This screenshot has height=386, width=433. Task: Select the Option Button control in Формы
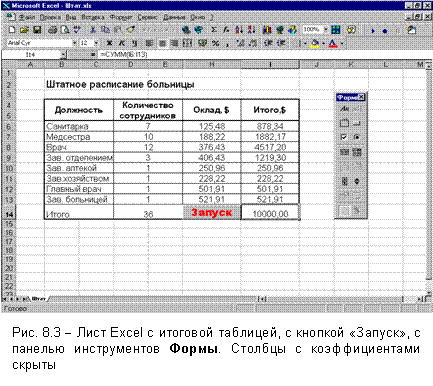coord(357,137)
